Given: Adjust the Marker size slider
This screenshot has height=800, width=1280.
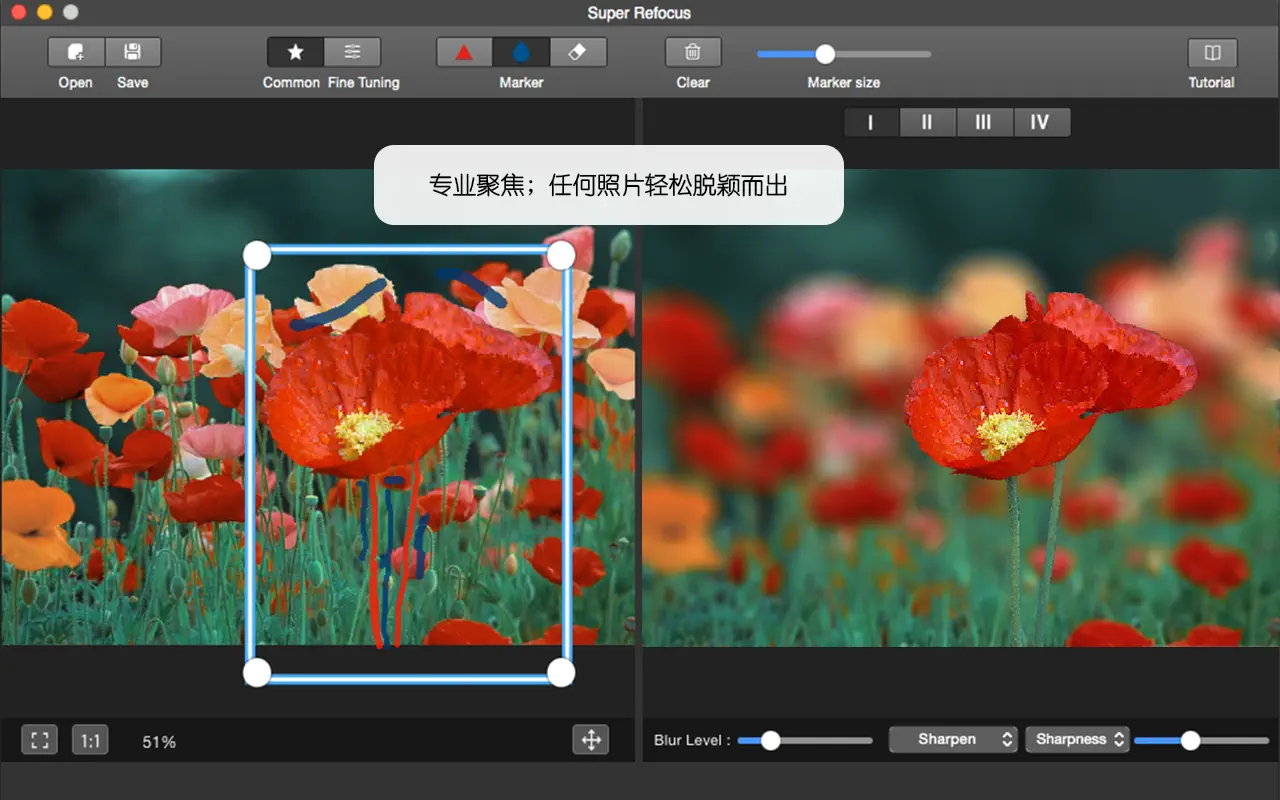Looking at the screenshot, I should pos(823,55).
